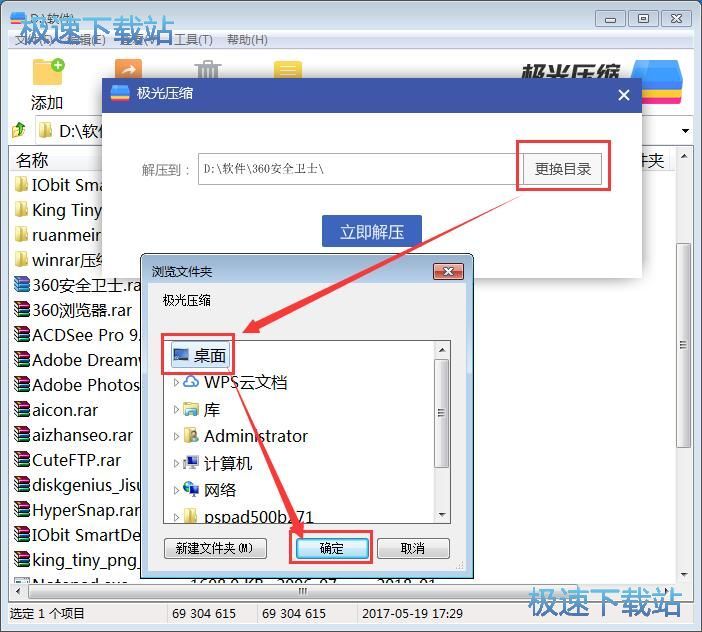The image size is (702, 632).
Task: Click the green up-directory arrow icon
Action: [x=19, y=130]
